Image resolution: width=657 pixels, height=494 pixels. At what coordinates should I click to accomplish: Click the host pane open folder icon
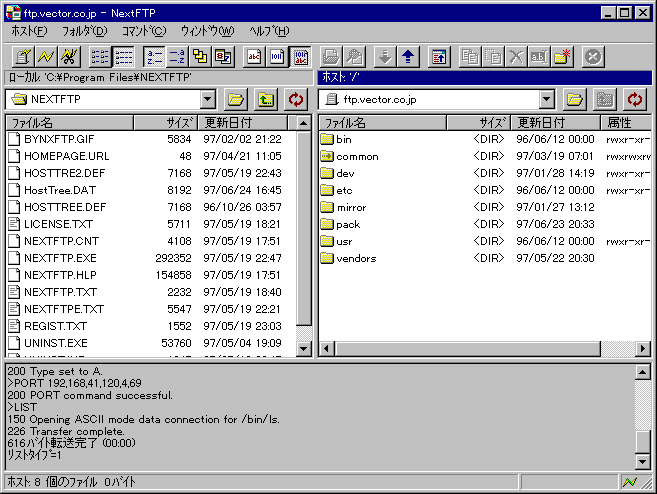[x=574, y=99]
